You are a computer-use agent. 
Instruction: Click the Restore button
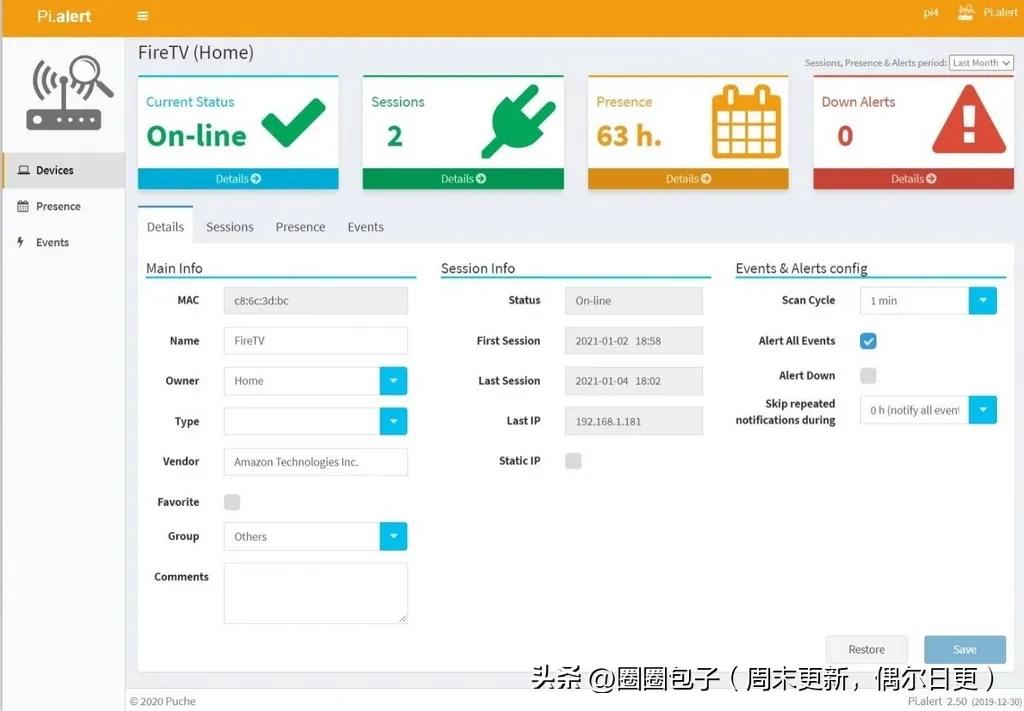867,650
